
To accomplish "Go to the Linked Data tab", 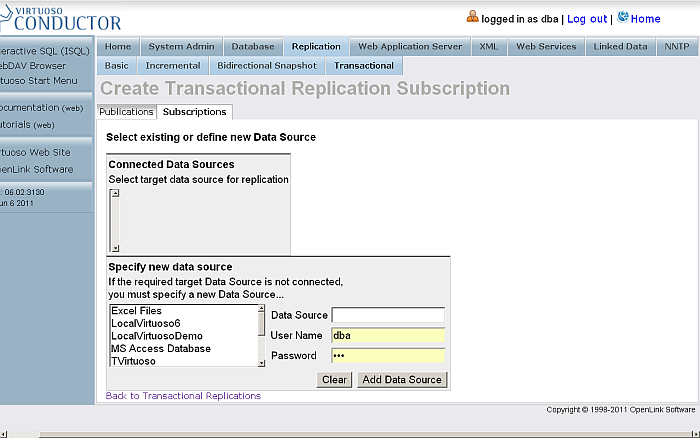I will click(620, 46).
